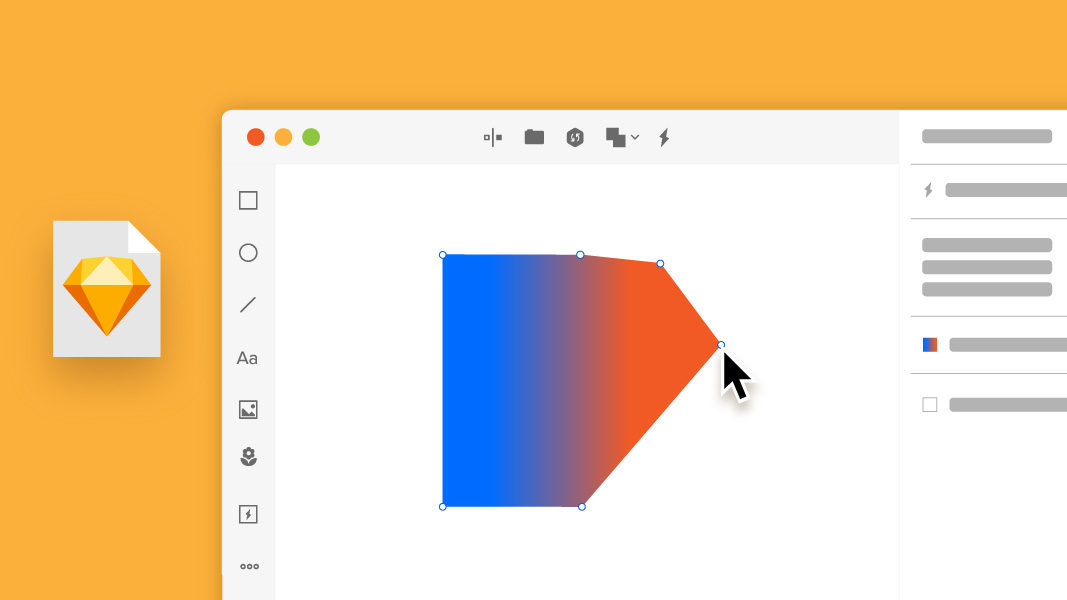The width and height of the screenshot is (1067, 600).
Task: Click the distribute alignment toolbar icon
Action: tap(493, 137)
